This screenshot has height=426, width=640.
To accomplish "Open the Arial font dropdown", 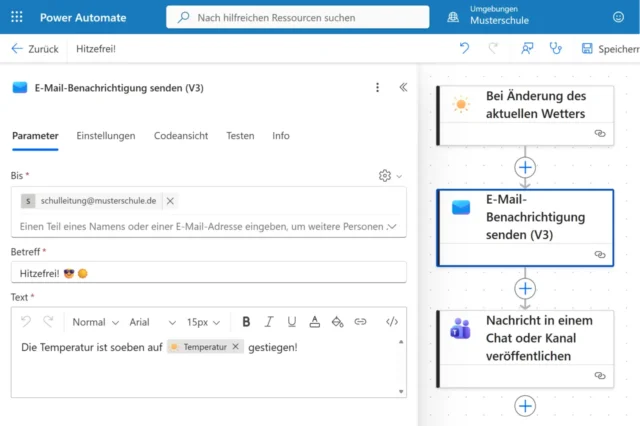I will pyautogui.click(x=152, y=322).
